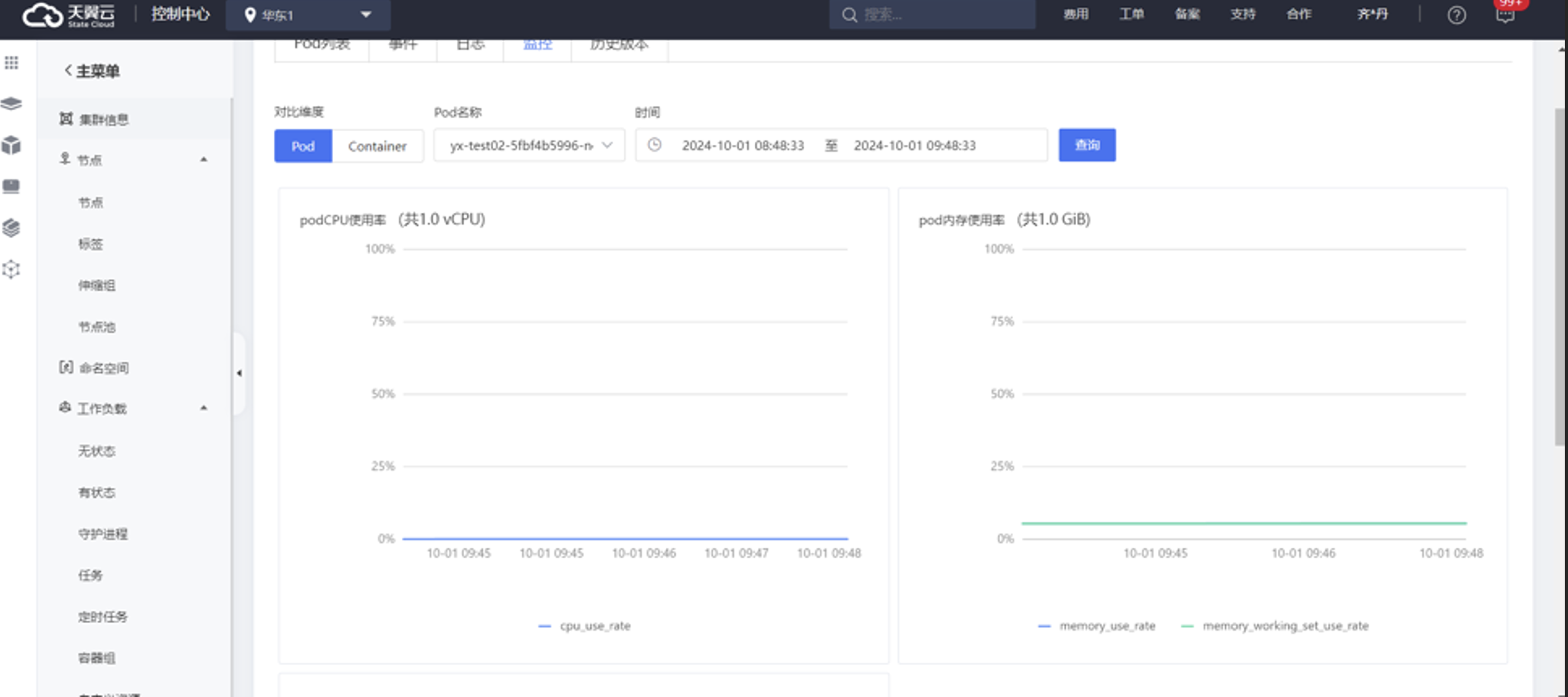Toggle memory_use_rate legend series

point(1097,626)
